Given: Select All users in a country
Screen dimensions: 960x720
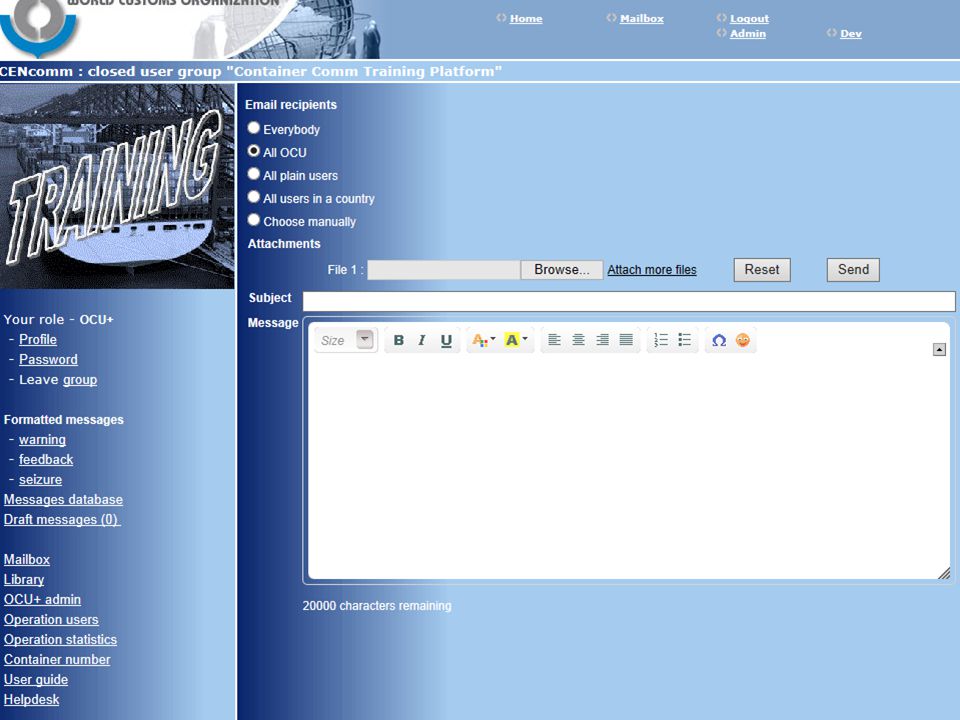Looking at the screenshot, I should (253, 197).
